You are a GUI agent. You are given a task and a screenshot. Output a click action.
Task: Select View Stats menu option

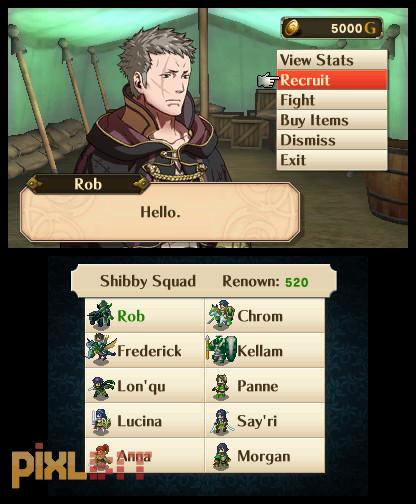tap(332, 60)
